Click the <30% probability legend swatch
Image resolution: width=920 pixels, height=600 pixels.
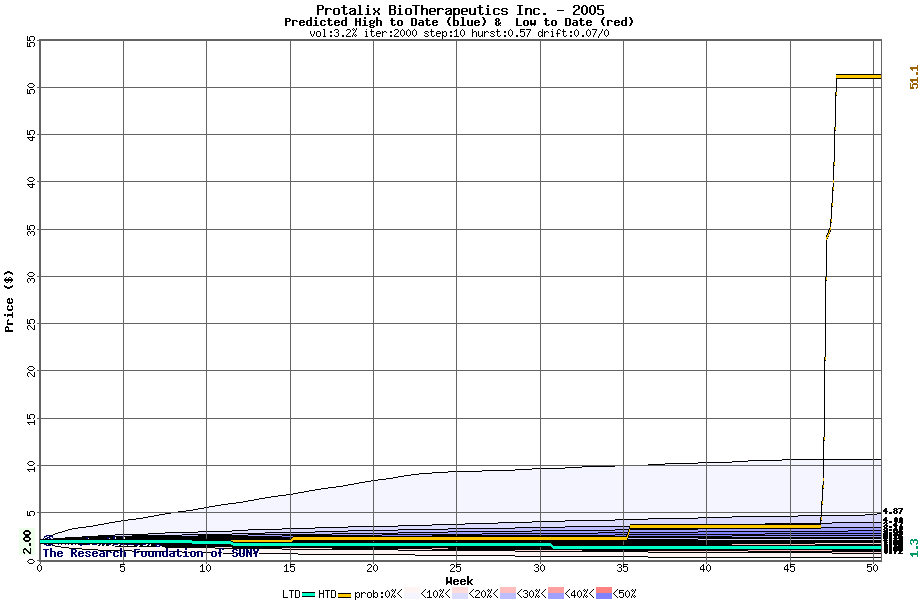pos(556,594)
